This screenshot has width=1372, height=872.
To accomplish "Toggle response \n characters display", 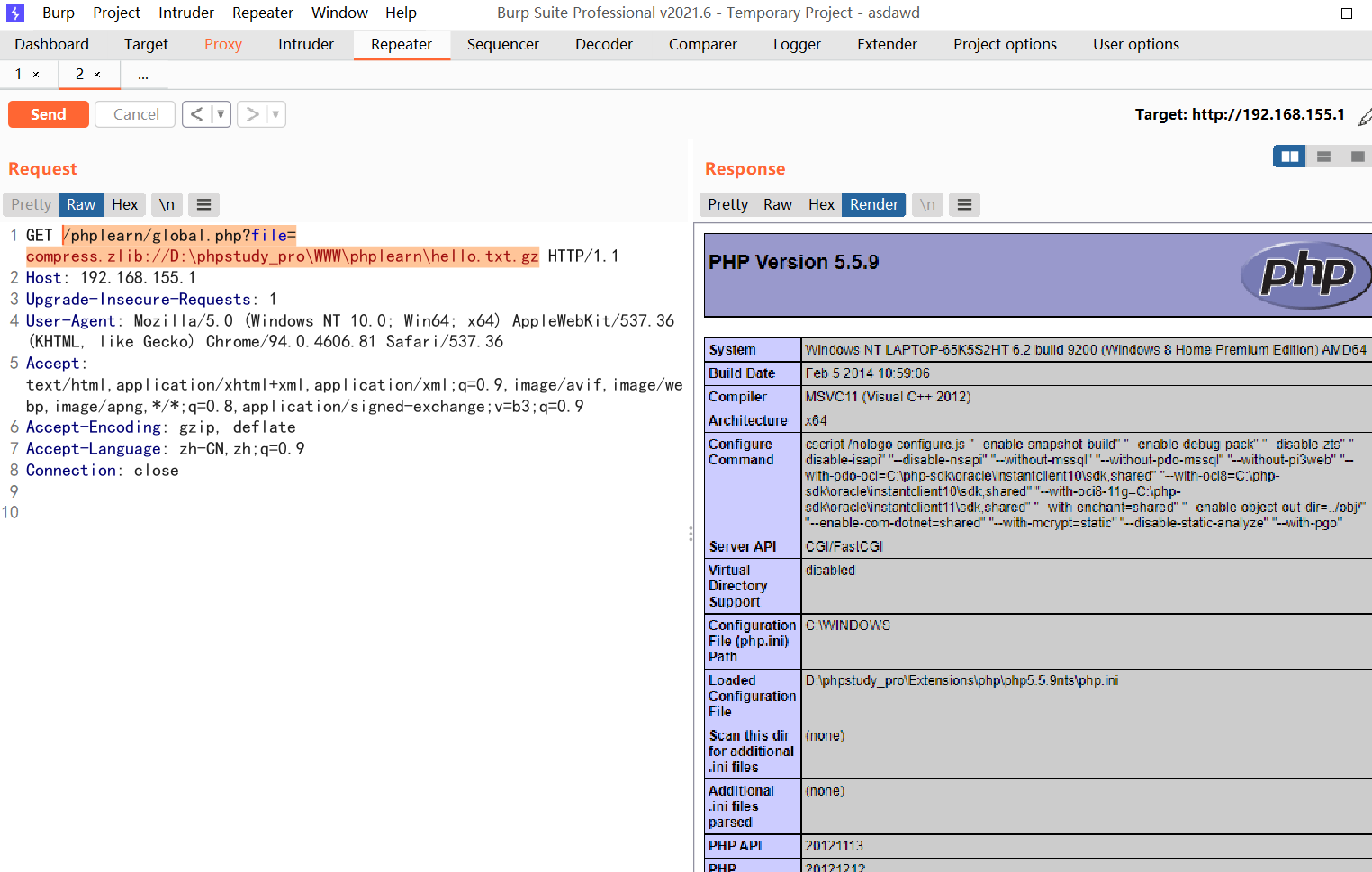I will click(927, 205).
